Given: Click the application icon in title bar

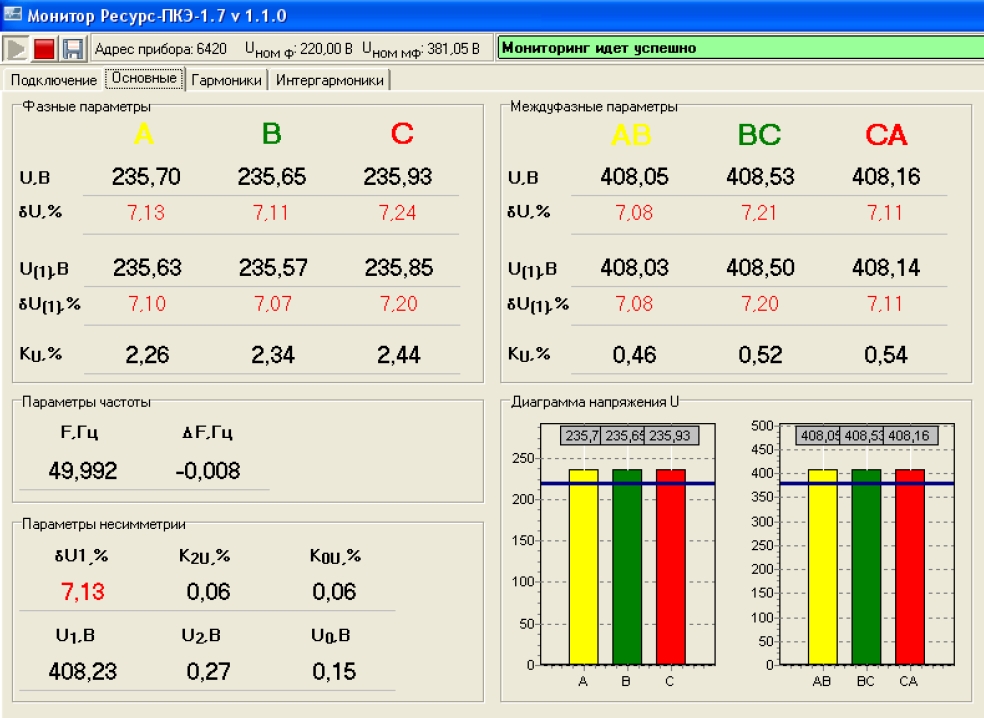Looking at the screenshot, I should click(x=12, y=14).
